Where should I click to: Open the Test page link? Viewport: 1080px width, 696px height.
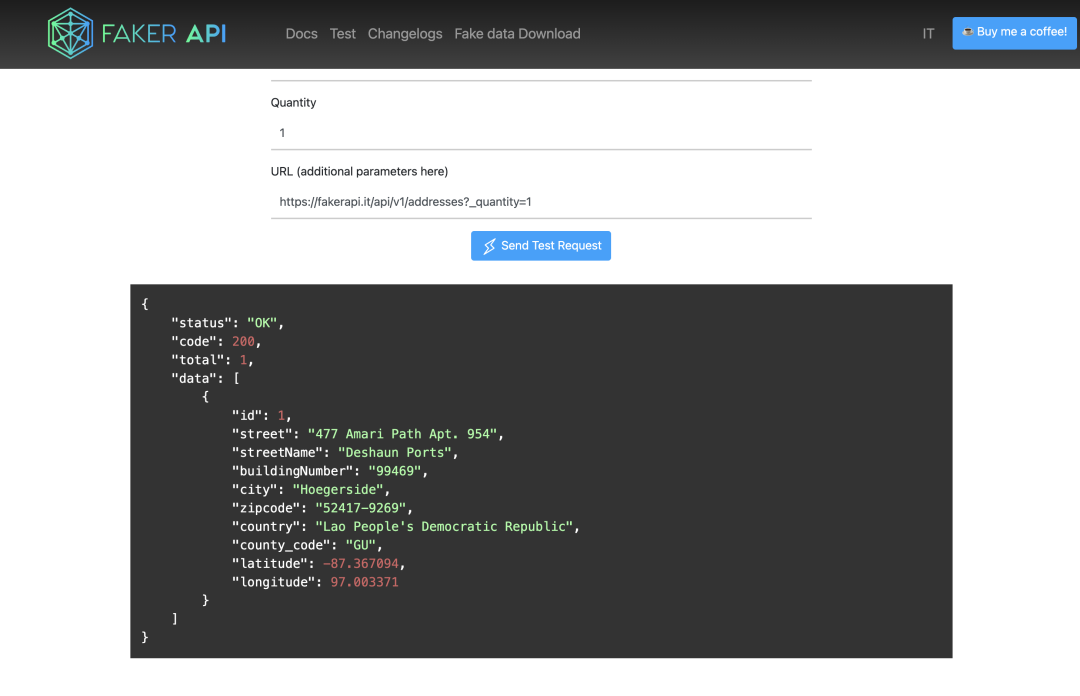342,34
